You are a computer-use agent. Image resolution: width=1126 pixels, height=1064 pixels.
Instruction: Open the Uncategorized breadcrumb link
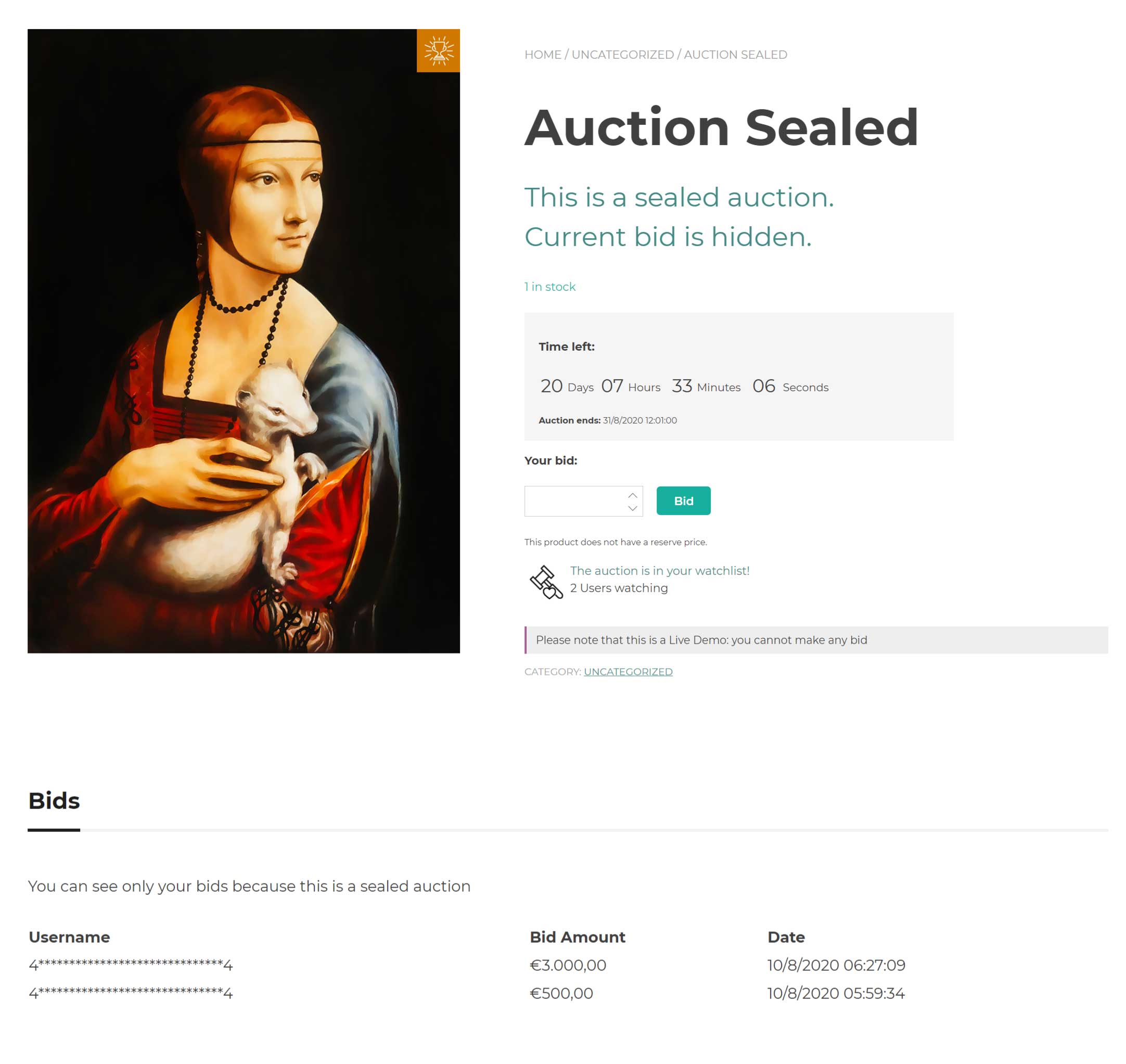click(622, 55)
